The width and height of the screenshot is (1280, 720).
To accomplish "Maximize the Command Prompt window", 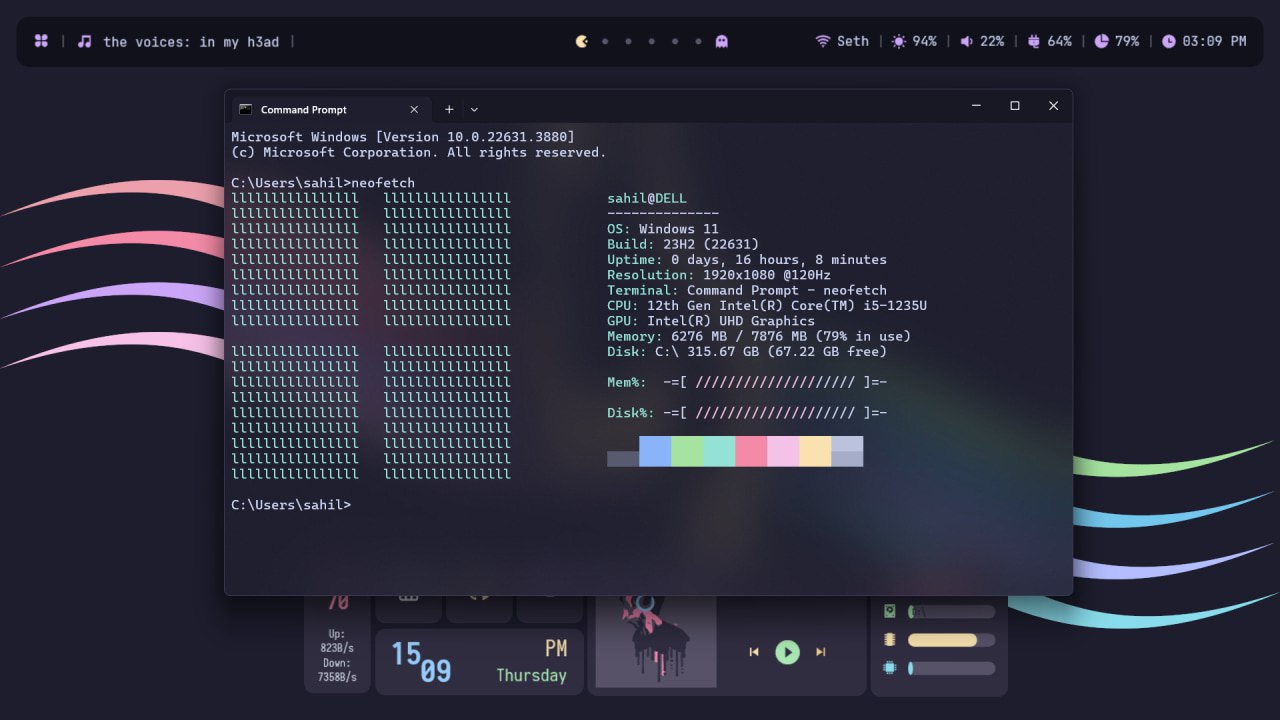I will point(1015,105).
